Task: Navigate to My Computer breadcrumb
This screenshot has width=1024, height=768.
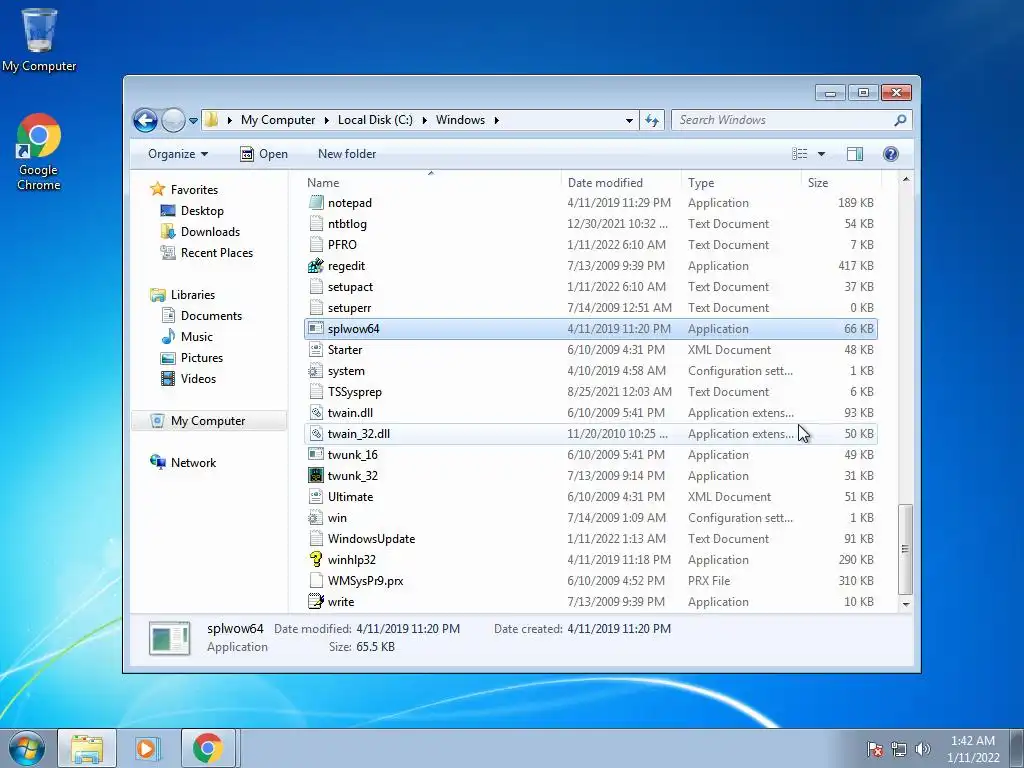Action: click(278, 120)
